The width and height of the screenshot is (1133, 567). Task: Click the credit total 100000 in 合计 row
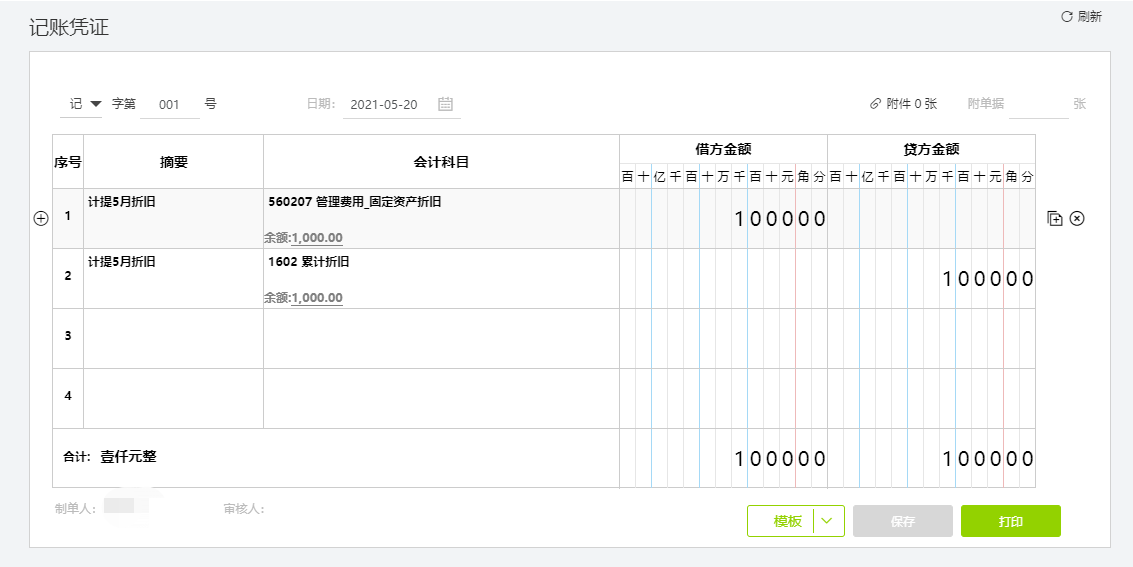click(x=988, y=459)
